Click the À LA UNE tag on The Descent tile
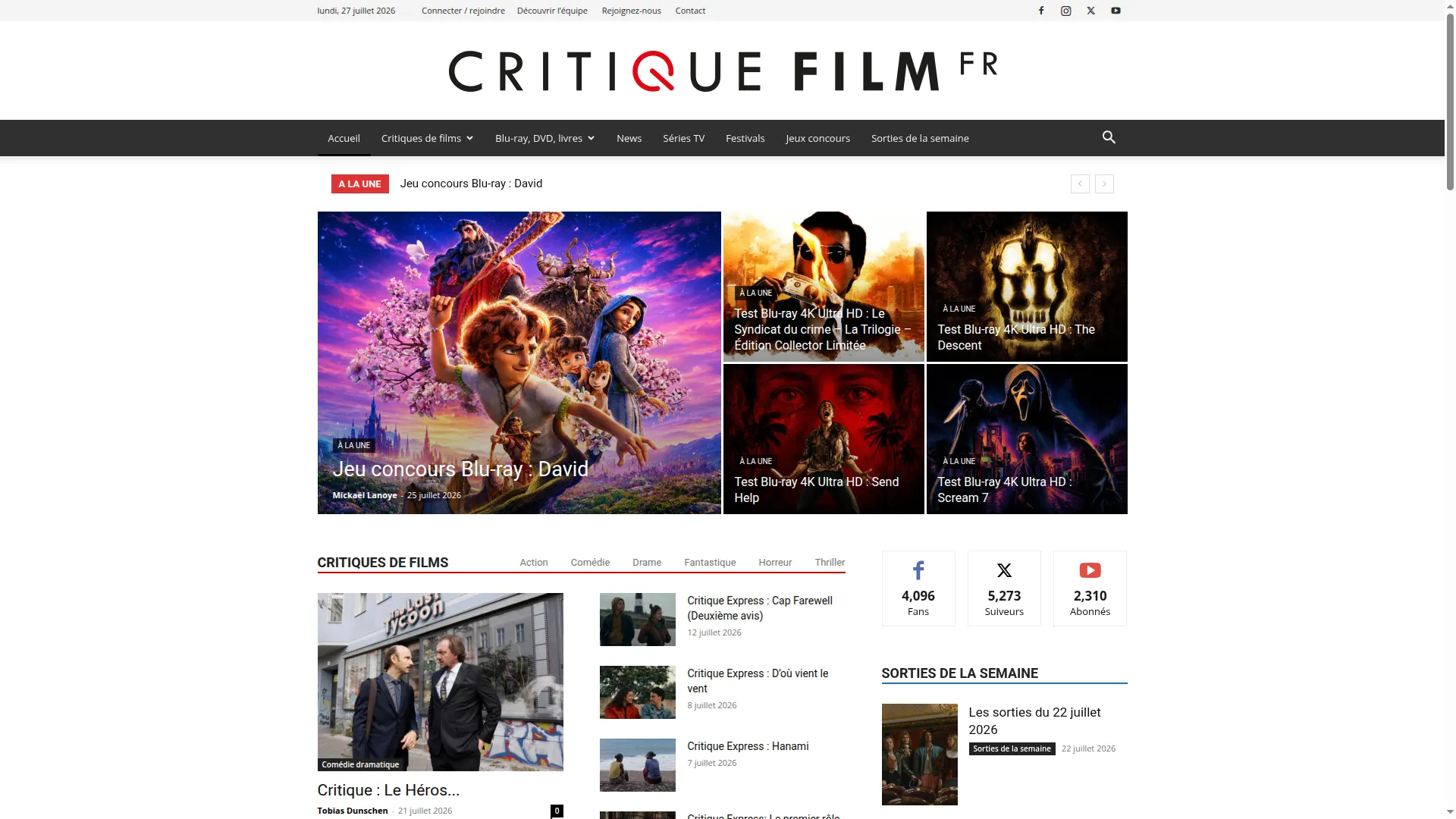This screenshot has width=1456, height=819. tap(959, 309)
